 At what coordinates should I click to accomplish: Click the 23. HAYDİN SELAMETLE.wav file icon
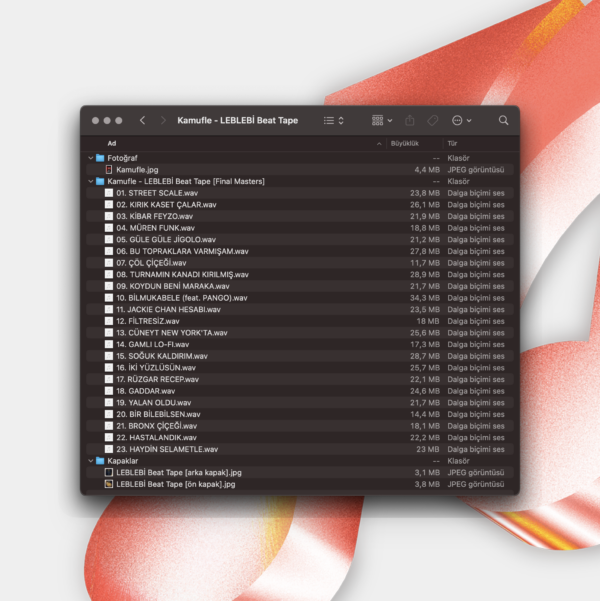[109, 449]
